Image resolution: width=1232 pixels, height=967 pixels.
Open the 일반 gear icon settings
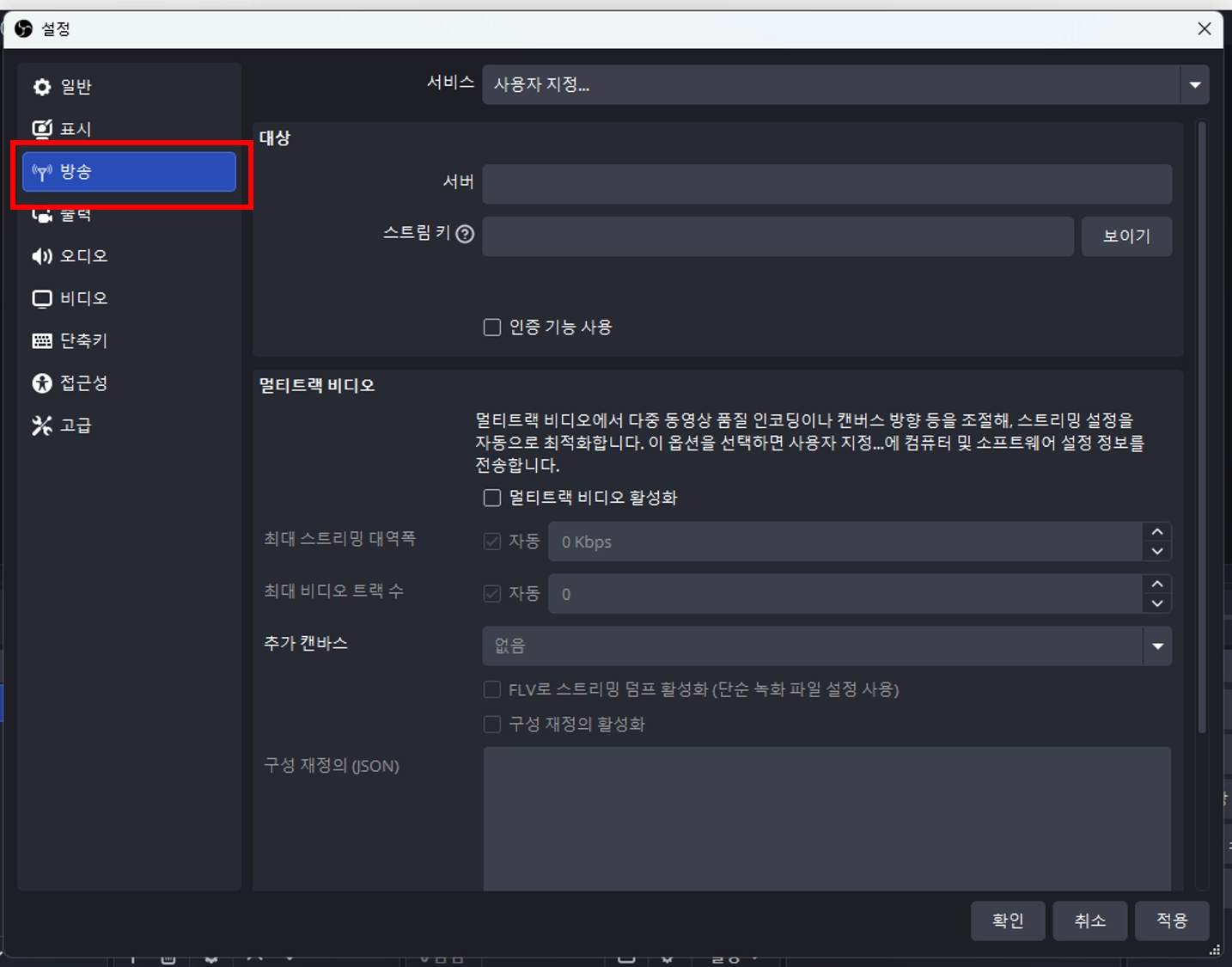[42, 87]
